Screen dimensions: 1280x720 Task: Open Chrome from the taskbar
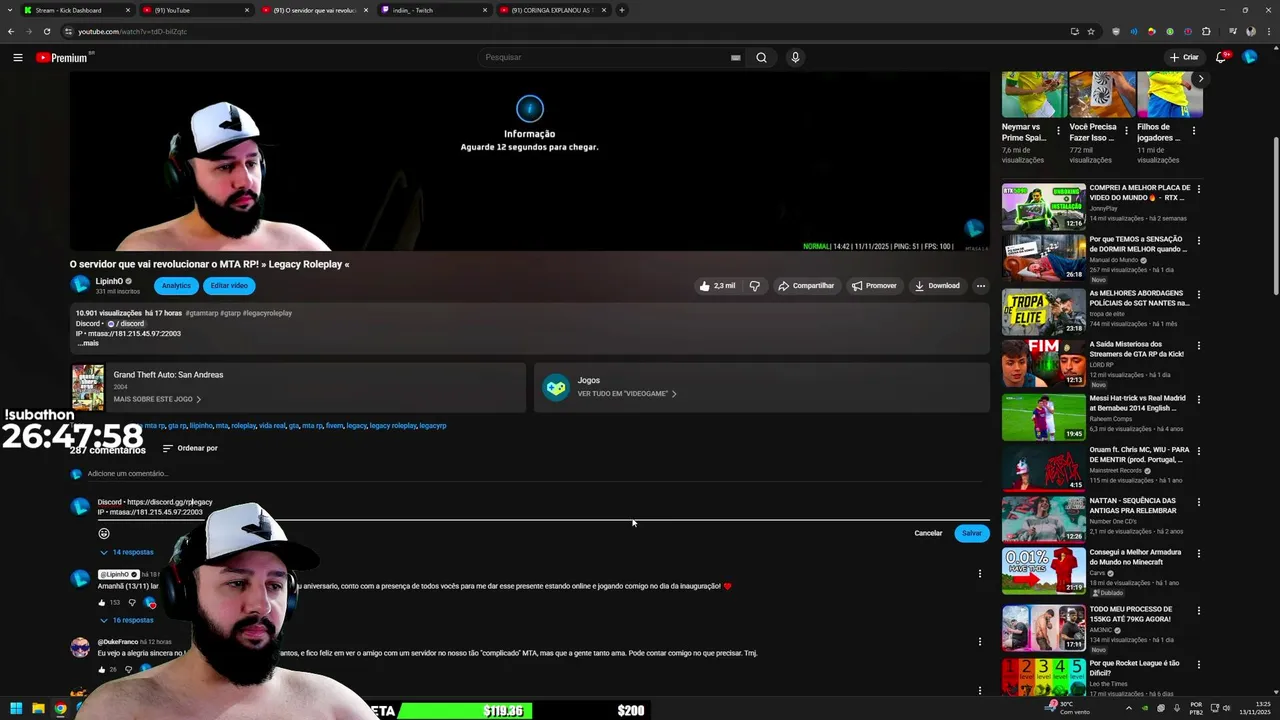coord(60,709)
